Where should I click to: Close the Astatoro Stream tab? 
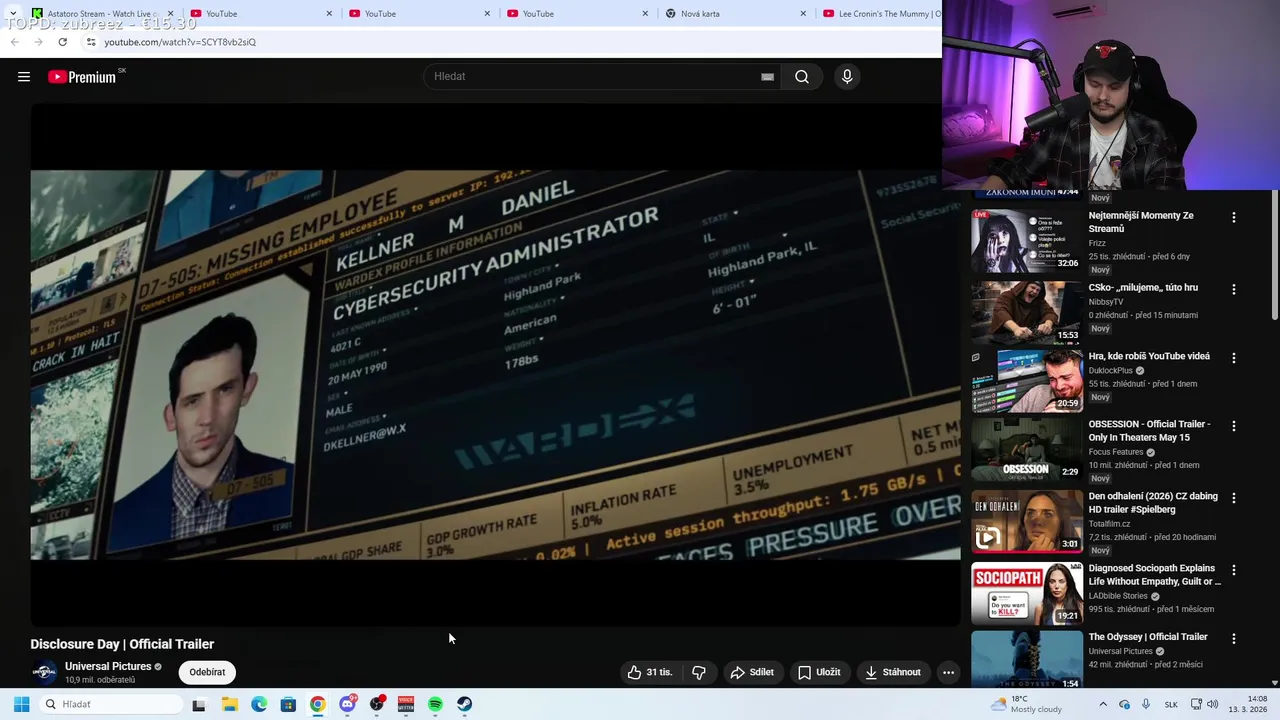[170, 13]
